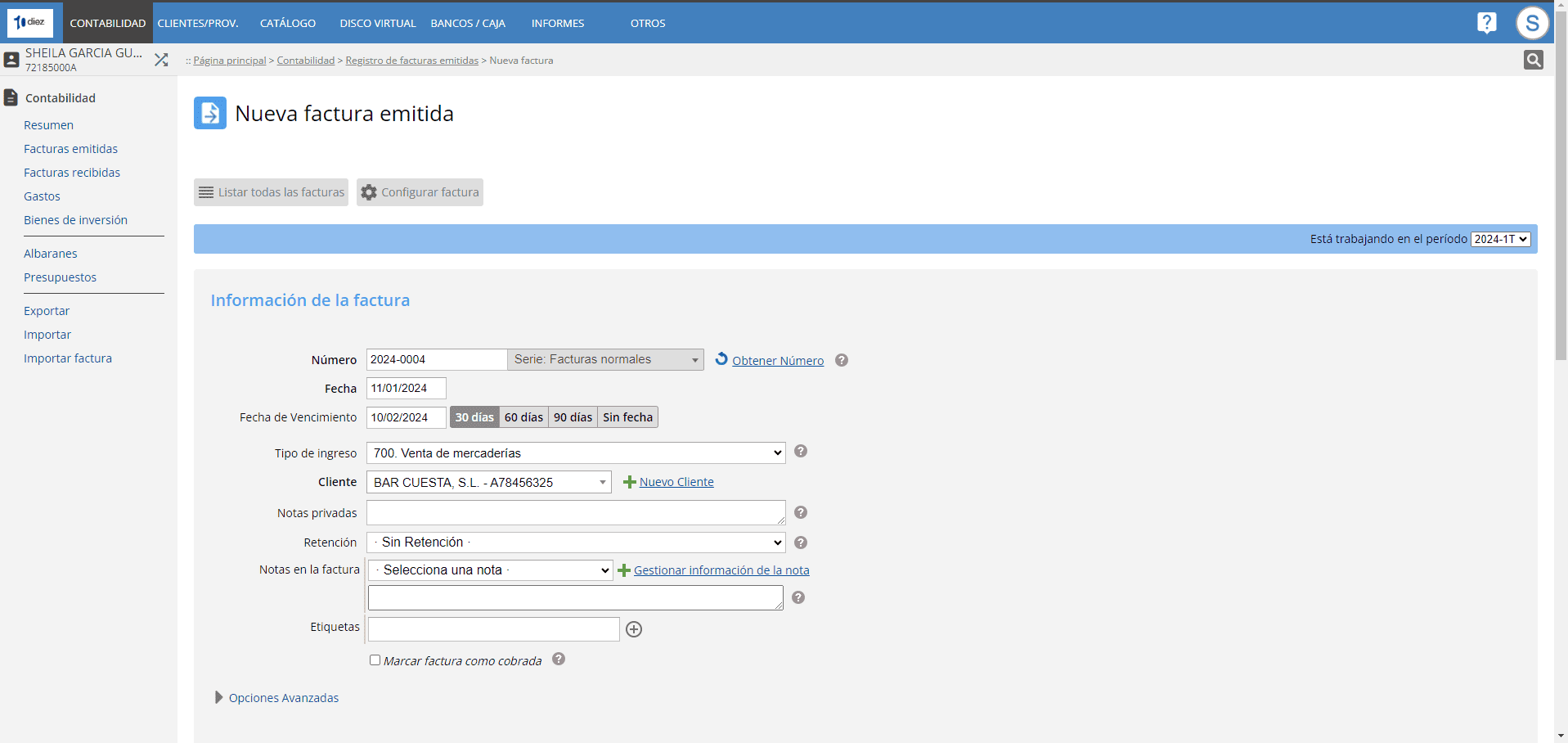Click help icon beside Retención dropdown
1568x743 pixels.
[801, 543]
